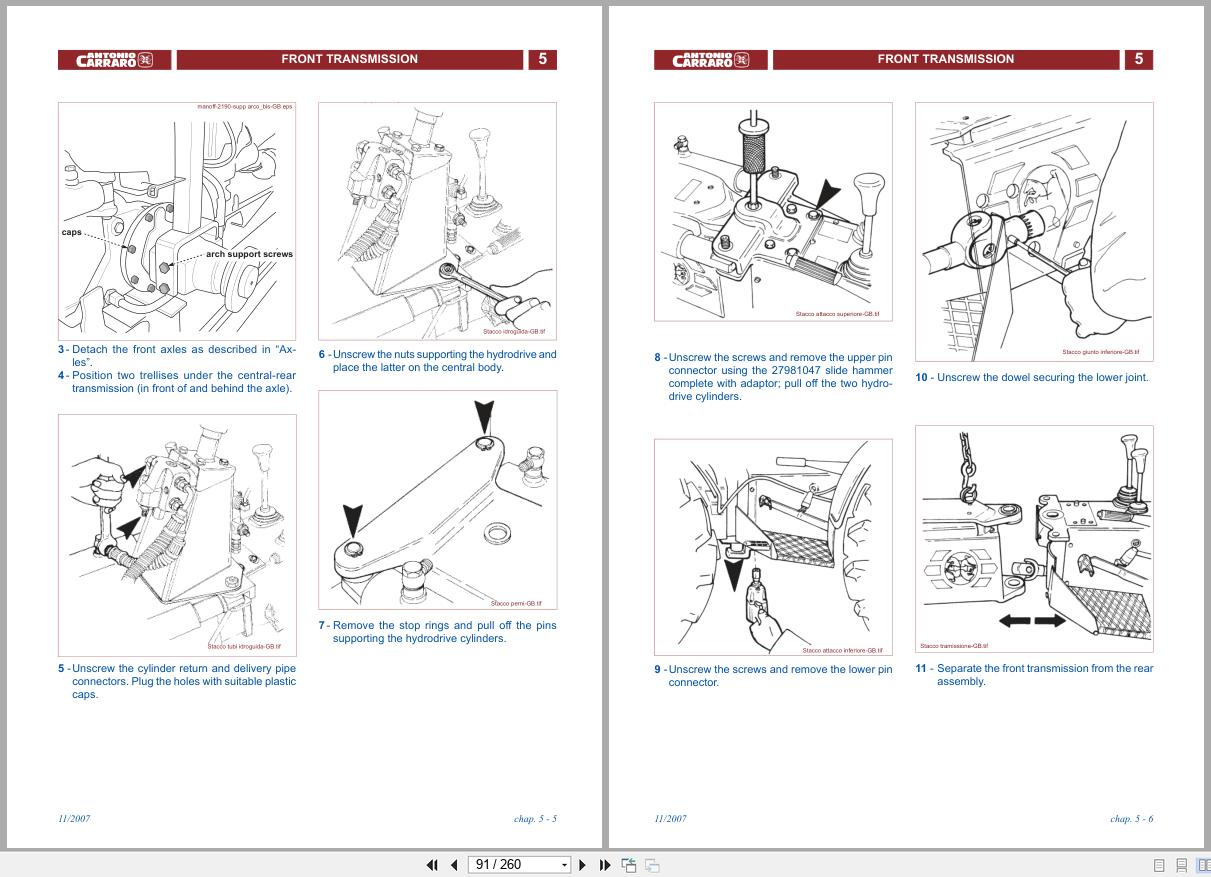Click the stop rings and pins illustration

click(x=437, y=500)
